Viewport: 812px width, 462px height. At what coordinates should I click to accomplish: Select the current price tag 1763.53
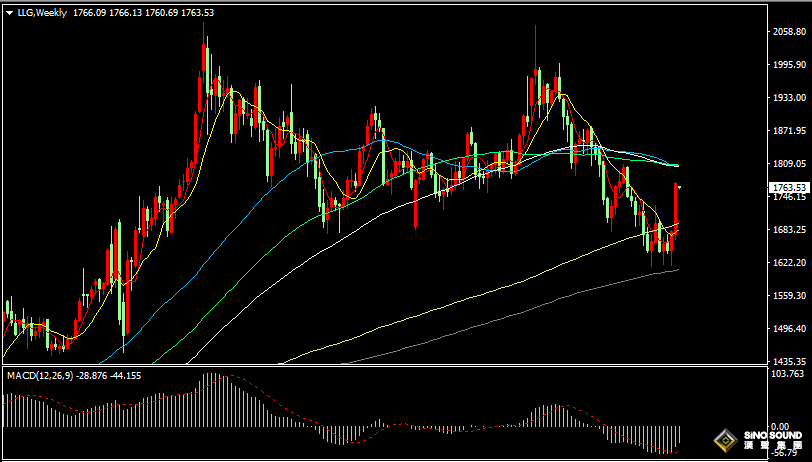788,187
